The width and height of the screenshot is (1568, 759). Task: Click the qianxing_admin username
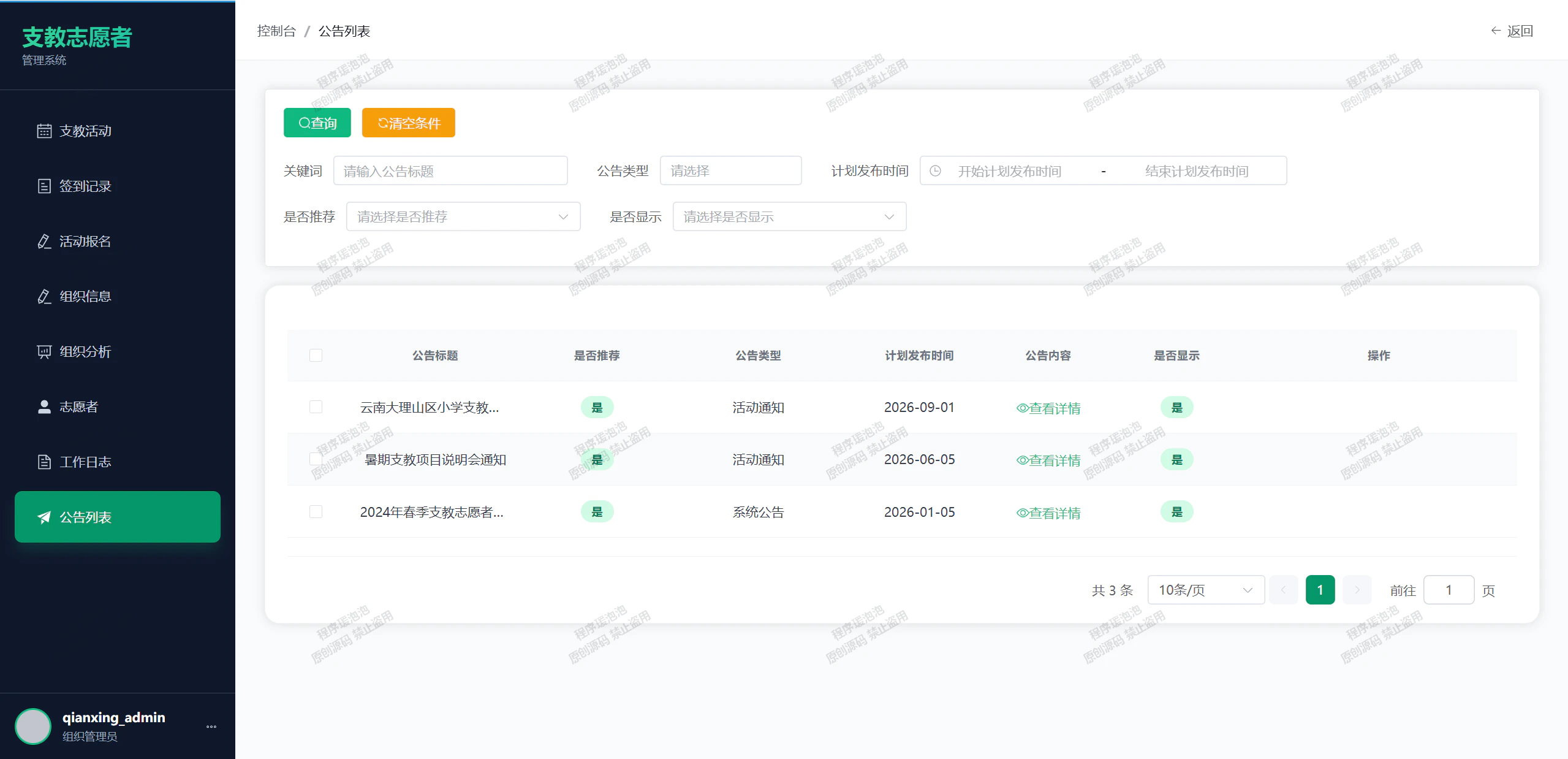113,717
